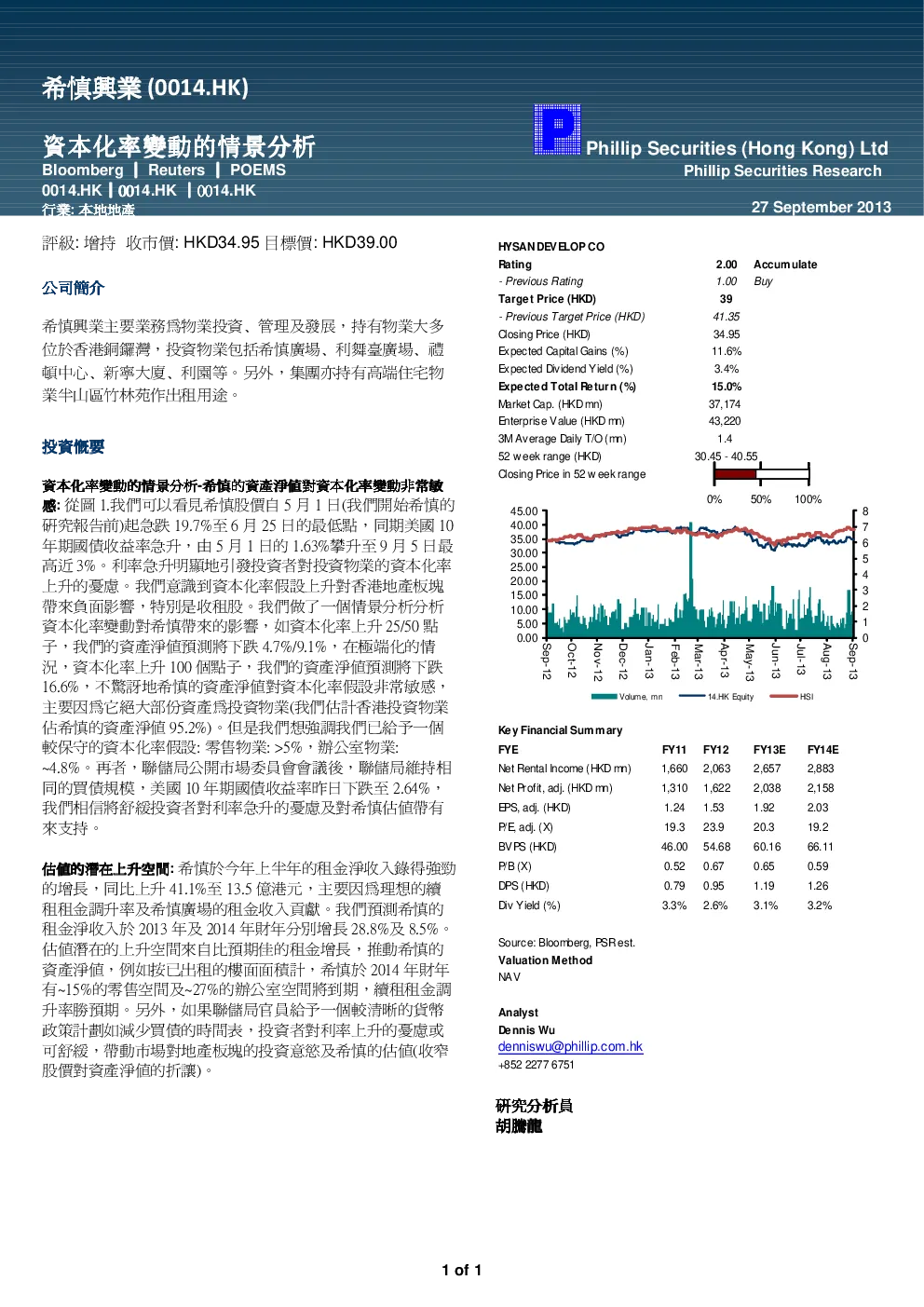This screenshot has height=1307, width=924.
Task: Click the 14.HK Equity legend entry
Action: pos(717,697)
